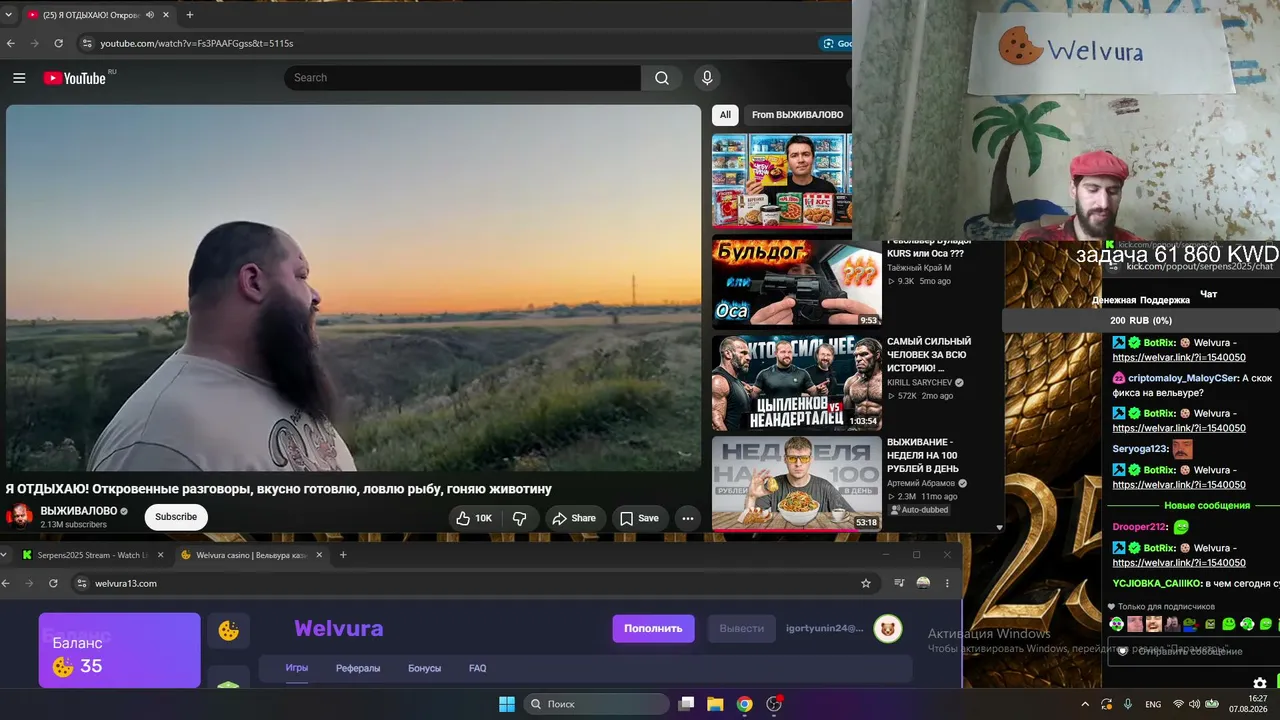Open chat settings gear in Kick chat

click(x=1260, y=684)
